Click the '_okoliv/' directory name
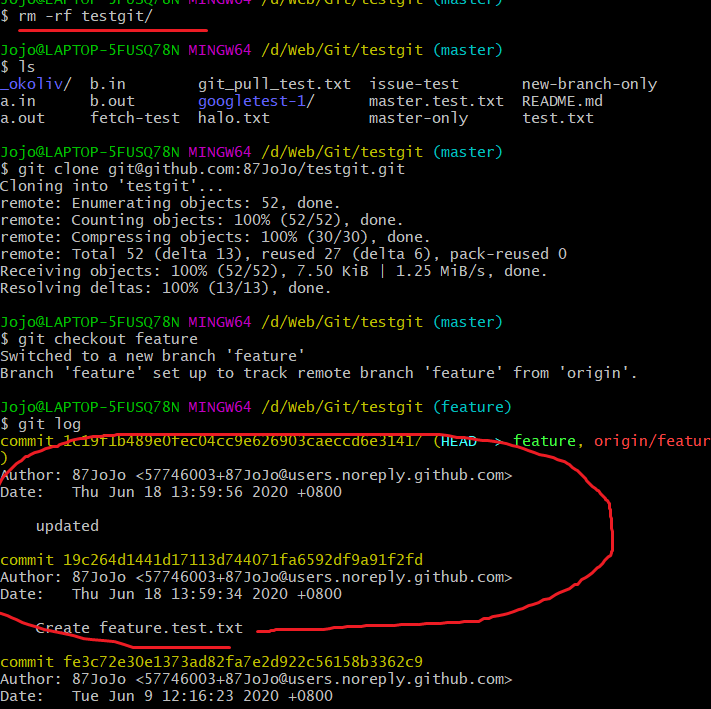 pyautogui.click(x=36, y=84)
